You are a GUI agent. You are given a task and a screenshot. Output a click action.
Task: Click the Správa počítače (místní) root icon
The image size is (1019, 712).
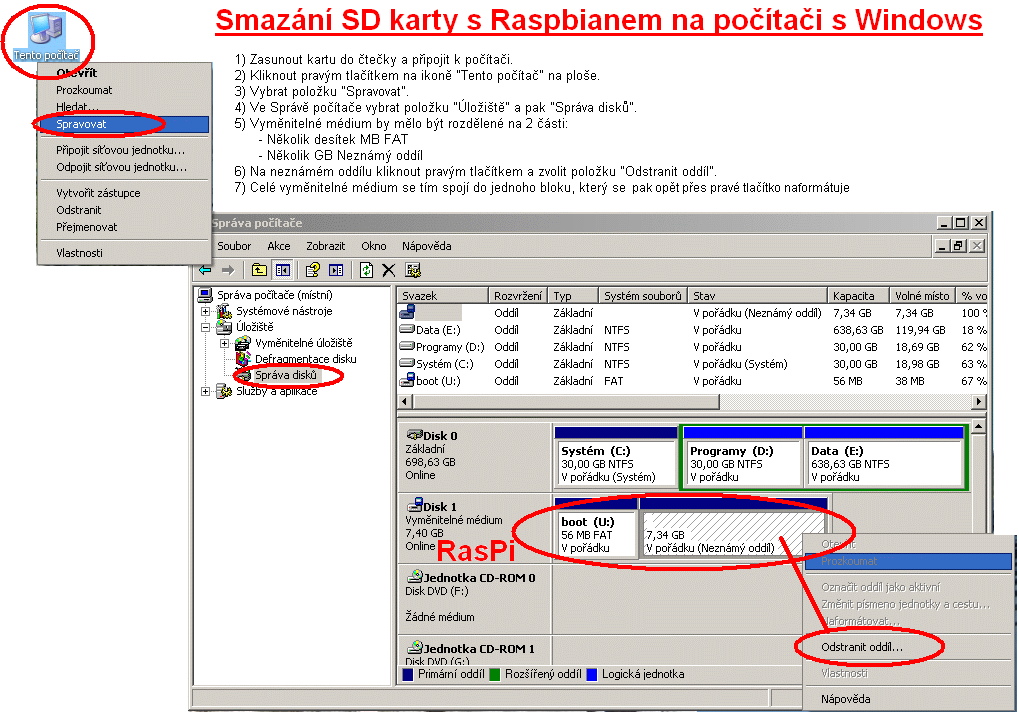pyautogui.click(x=205, y=296)
